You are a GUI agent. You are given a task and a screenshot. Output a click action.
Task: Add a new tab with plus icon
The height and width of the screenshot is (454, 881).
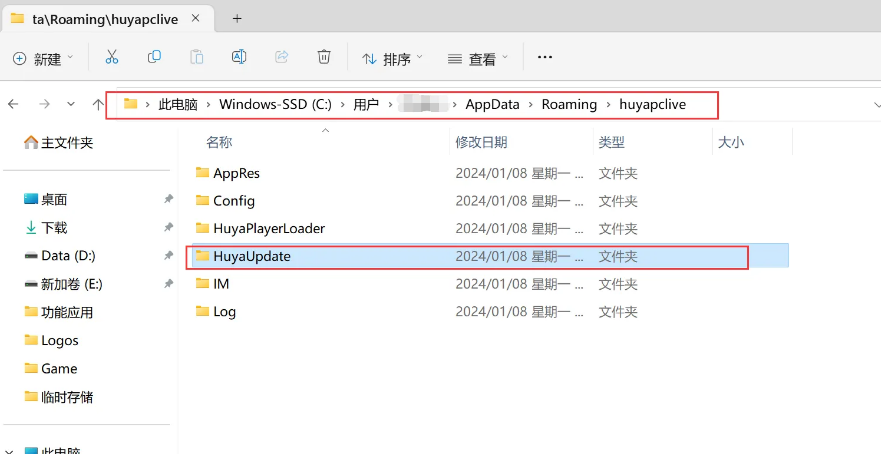(x=237, y=18)
